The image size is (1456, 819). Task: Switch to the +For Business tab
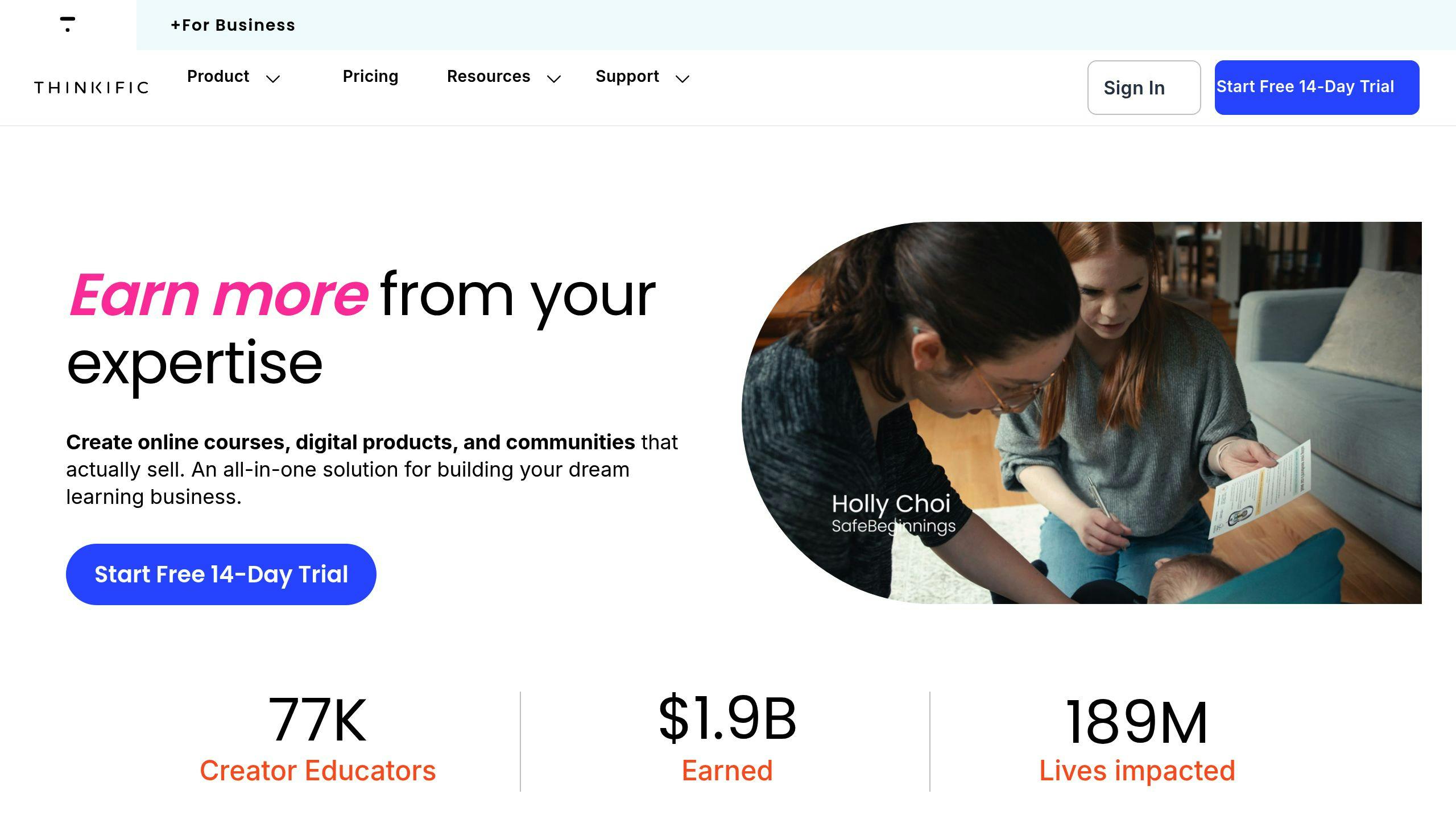(233, 25)
